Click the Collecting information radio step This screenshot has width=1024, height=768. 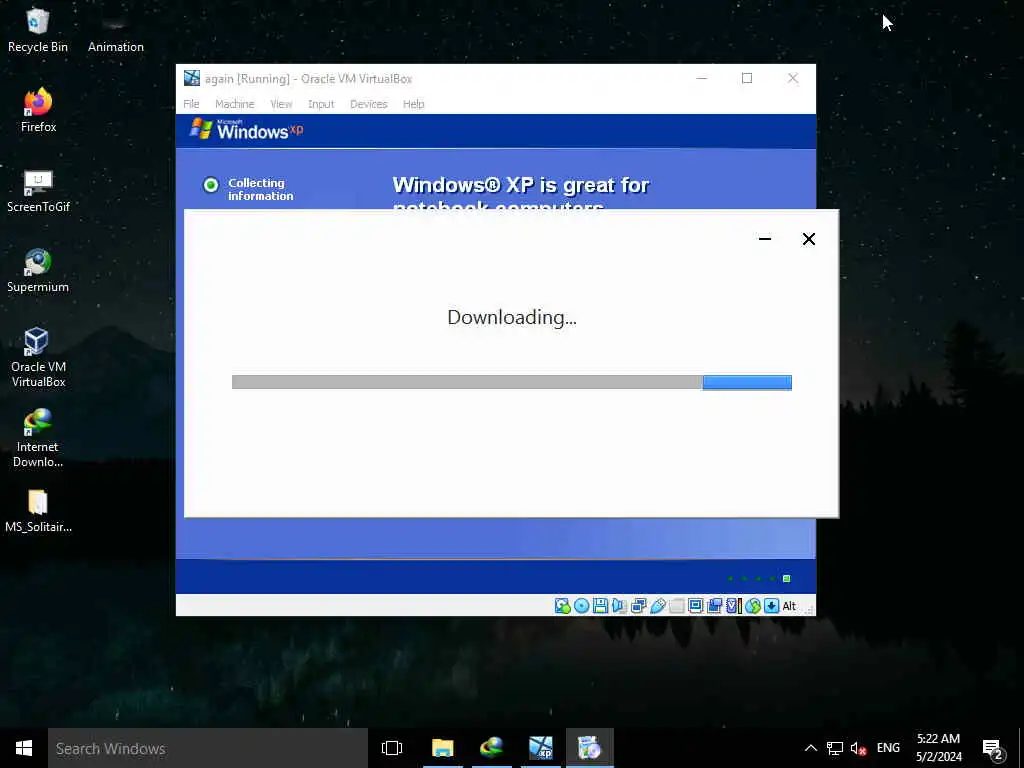210,185
